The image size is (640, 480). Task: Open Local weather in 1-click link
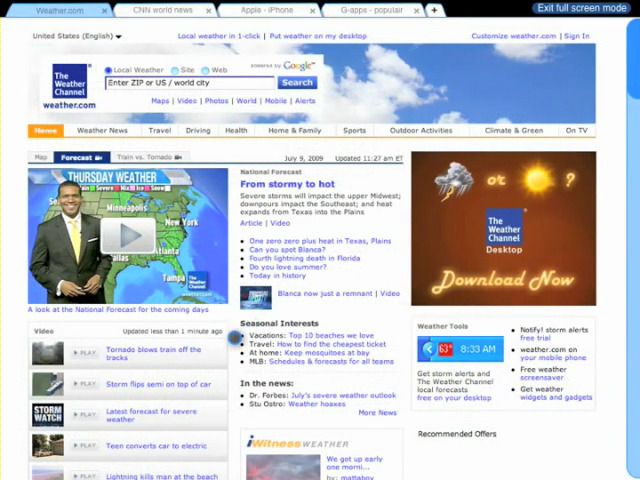(219, 36)
